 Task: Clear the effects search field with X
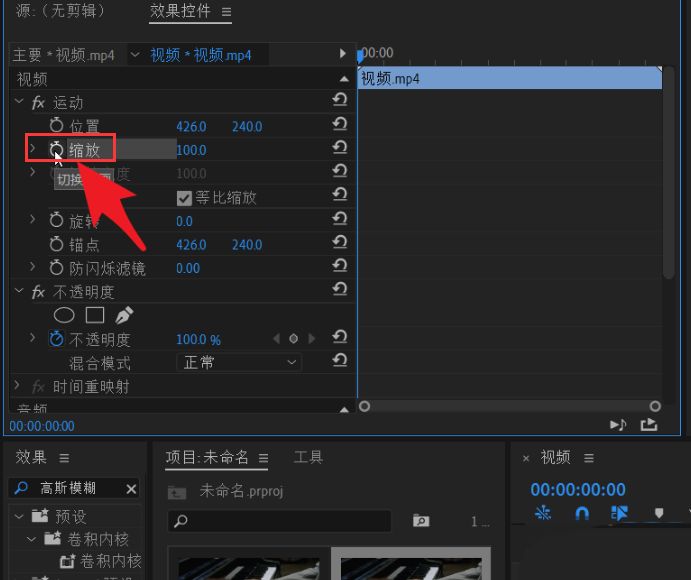(x=131, y=488)
